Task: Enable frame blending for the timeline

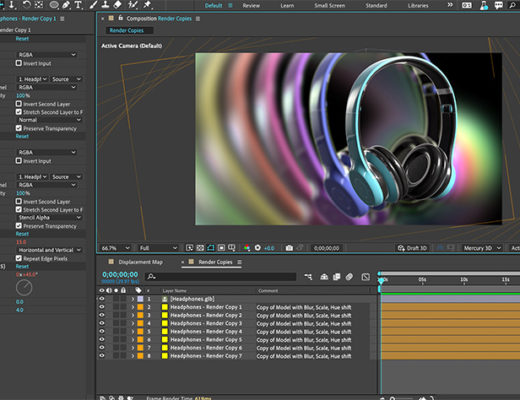Action: coord(337,277)
